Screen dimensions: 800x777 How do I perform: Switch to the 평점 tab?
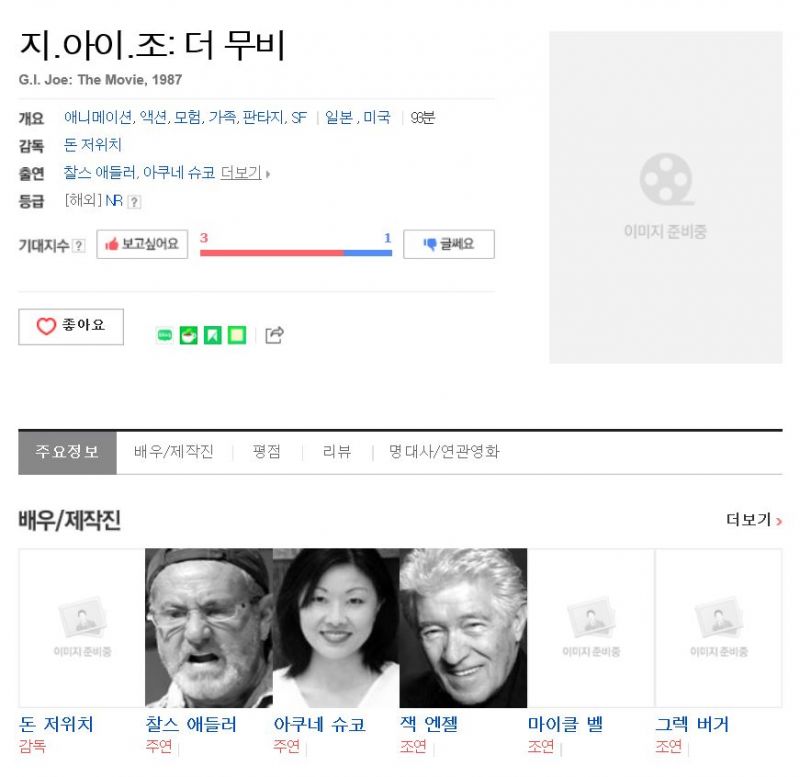[267, 452]
